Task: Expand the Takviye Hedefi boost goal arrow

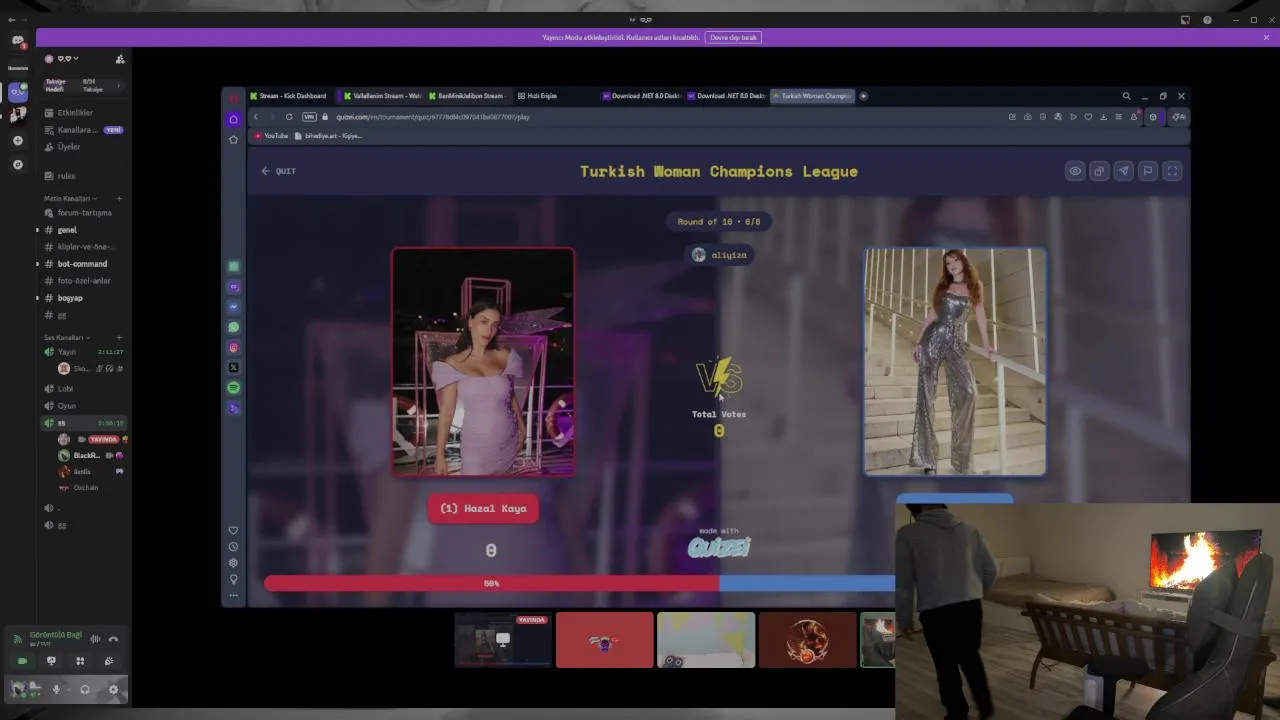Action: click(x=119, y=85)
